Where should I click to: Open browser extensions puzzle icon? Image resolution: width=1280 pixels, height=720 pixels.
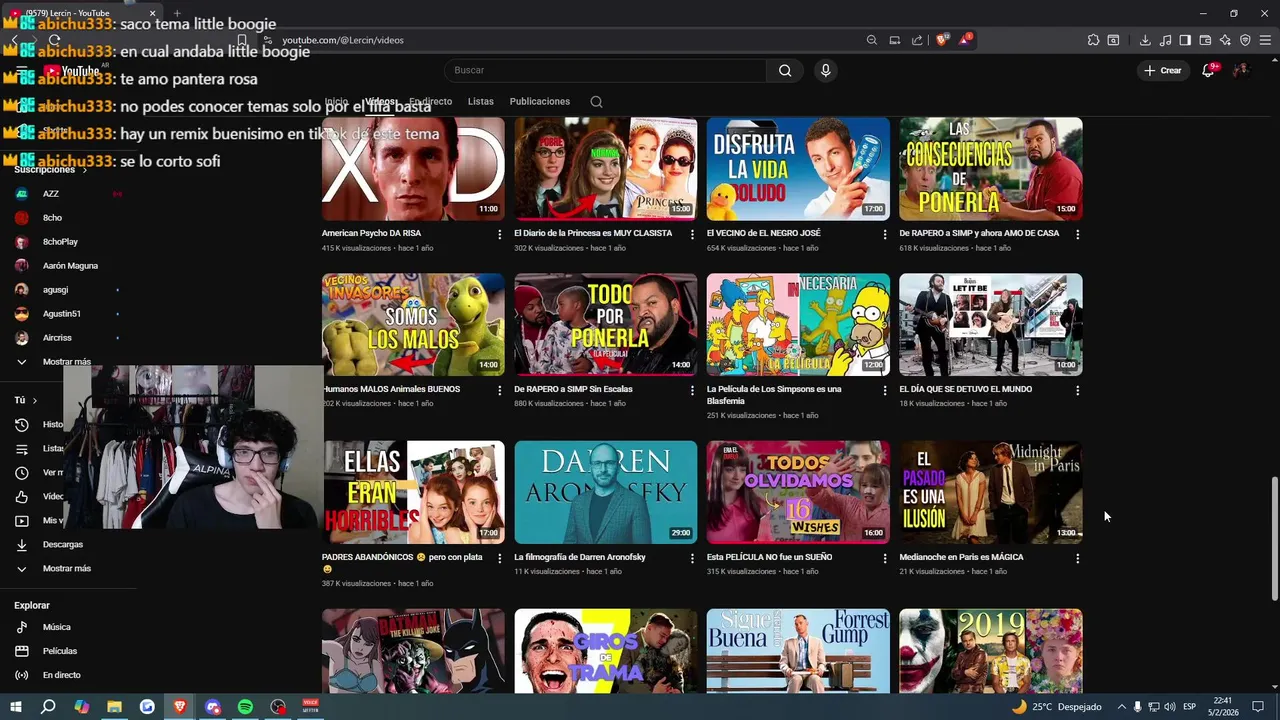click(1093, 40)
